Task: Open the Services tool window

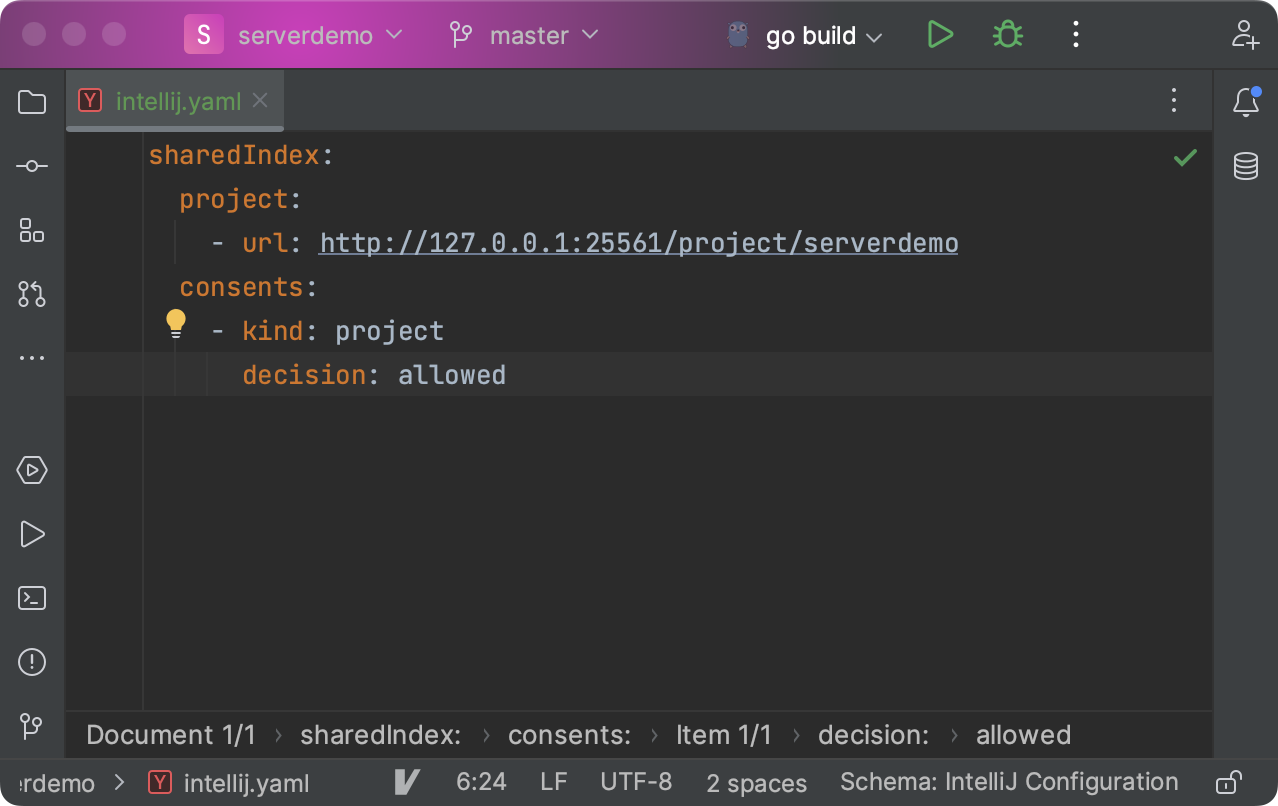Action: pos(31,470)
